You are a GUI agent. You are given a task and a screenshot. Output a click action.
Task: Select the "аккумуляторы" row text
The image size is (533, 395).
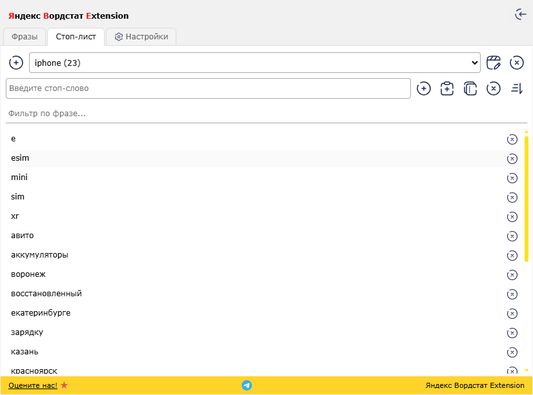(39, 255)
